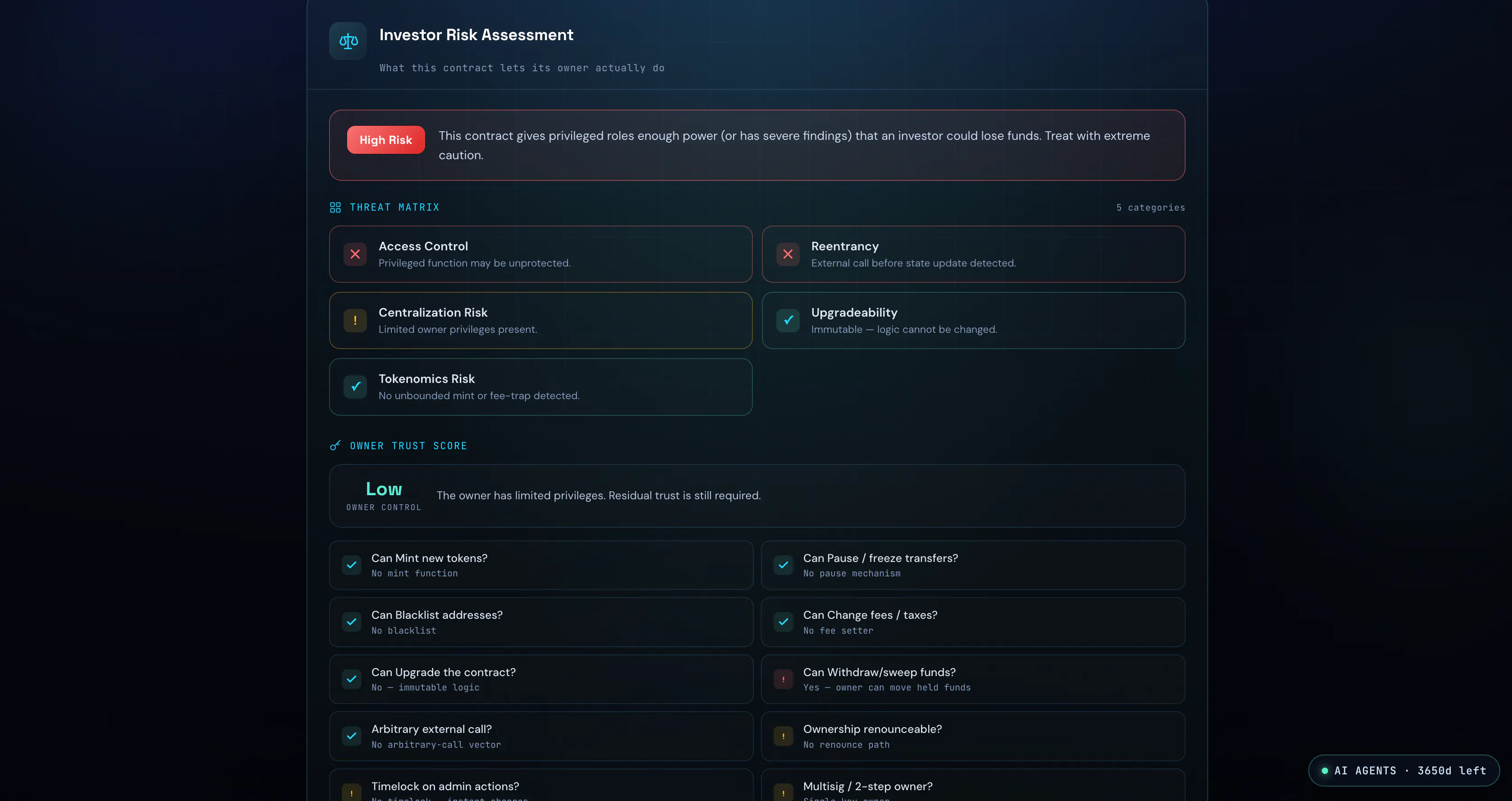This screenshot has height=801, width=1512.
Task: Click the check icon for Arbitrary external call
Action: [352, 736]
